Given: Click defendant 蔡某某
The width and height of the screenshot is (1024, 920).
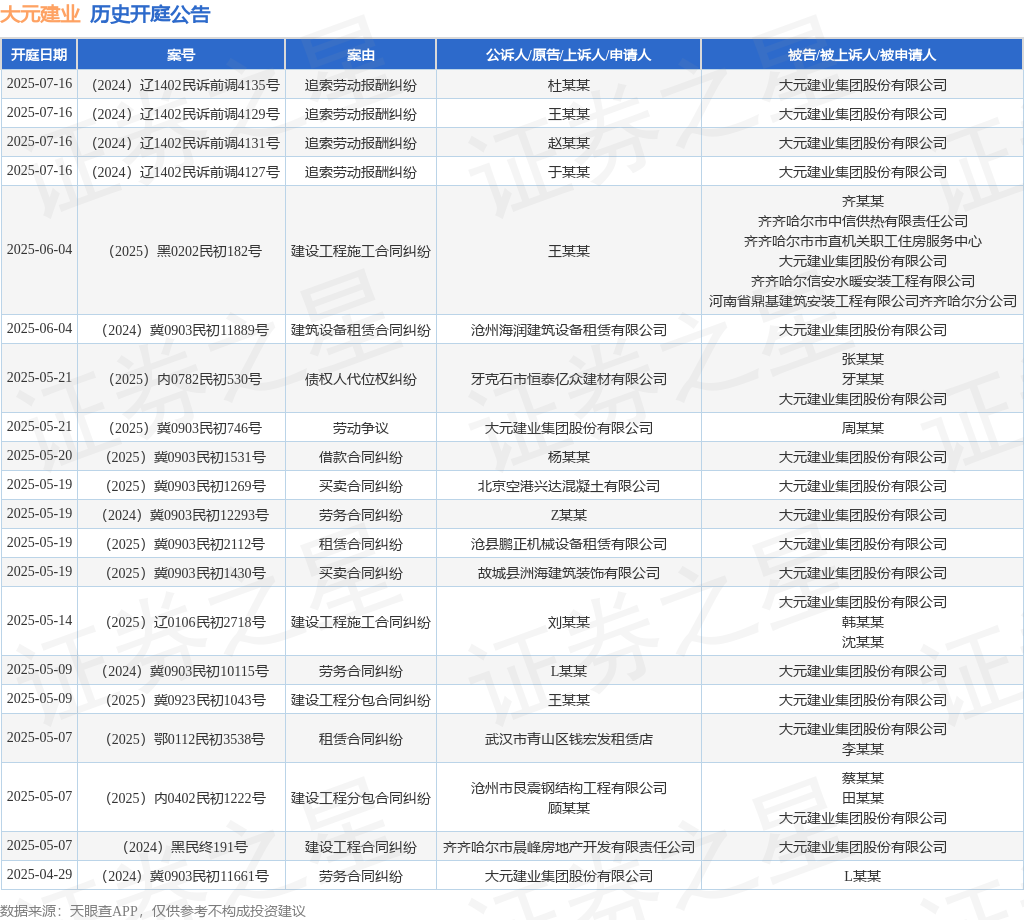Looking at the screenshot, I should tap(863, 778).
